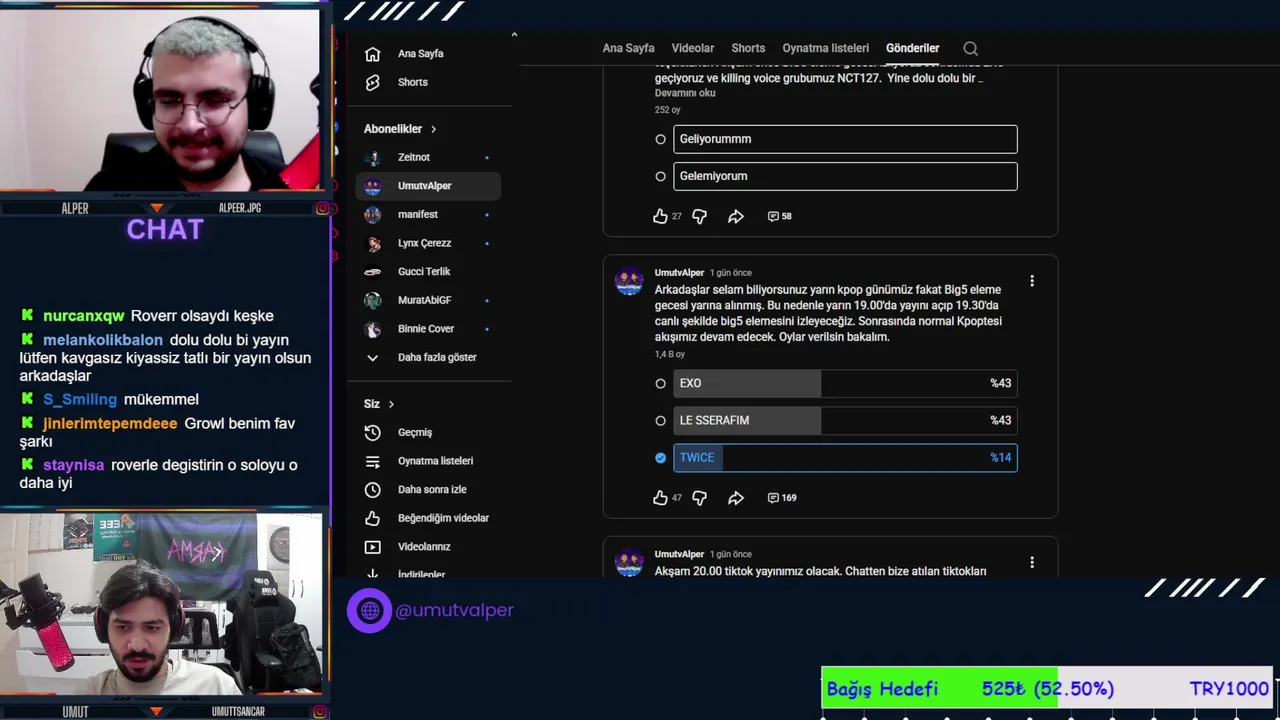Like the Geliyorummm poll post

pos(660,216)
